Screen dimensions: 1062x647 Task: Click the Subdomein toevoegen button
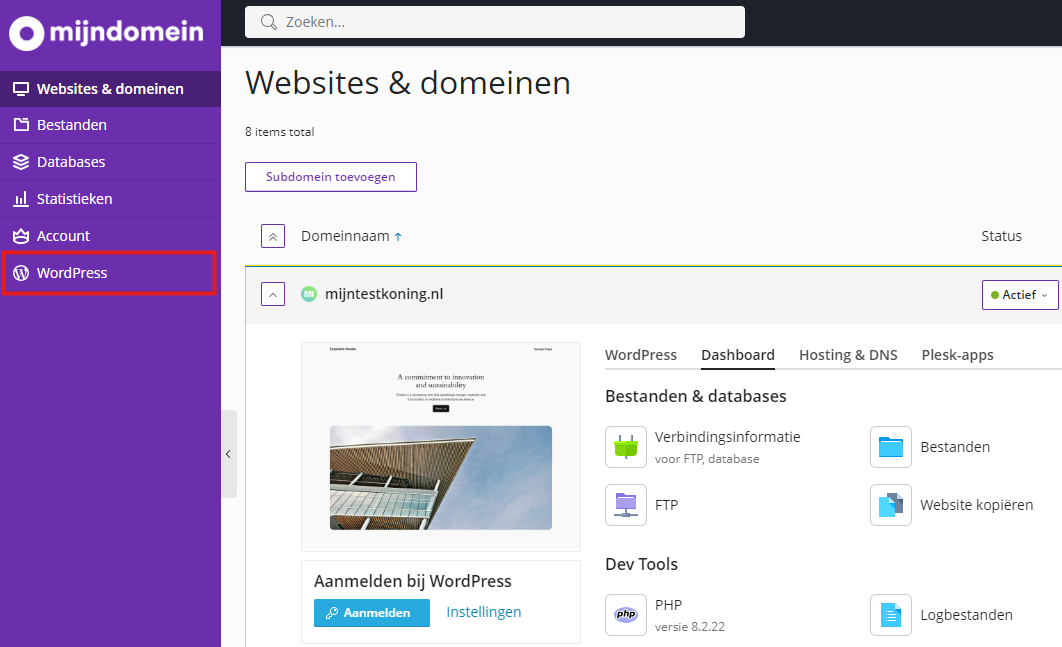pos(330,177)
